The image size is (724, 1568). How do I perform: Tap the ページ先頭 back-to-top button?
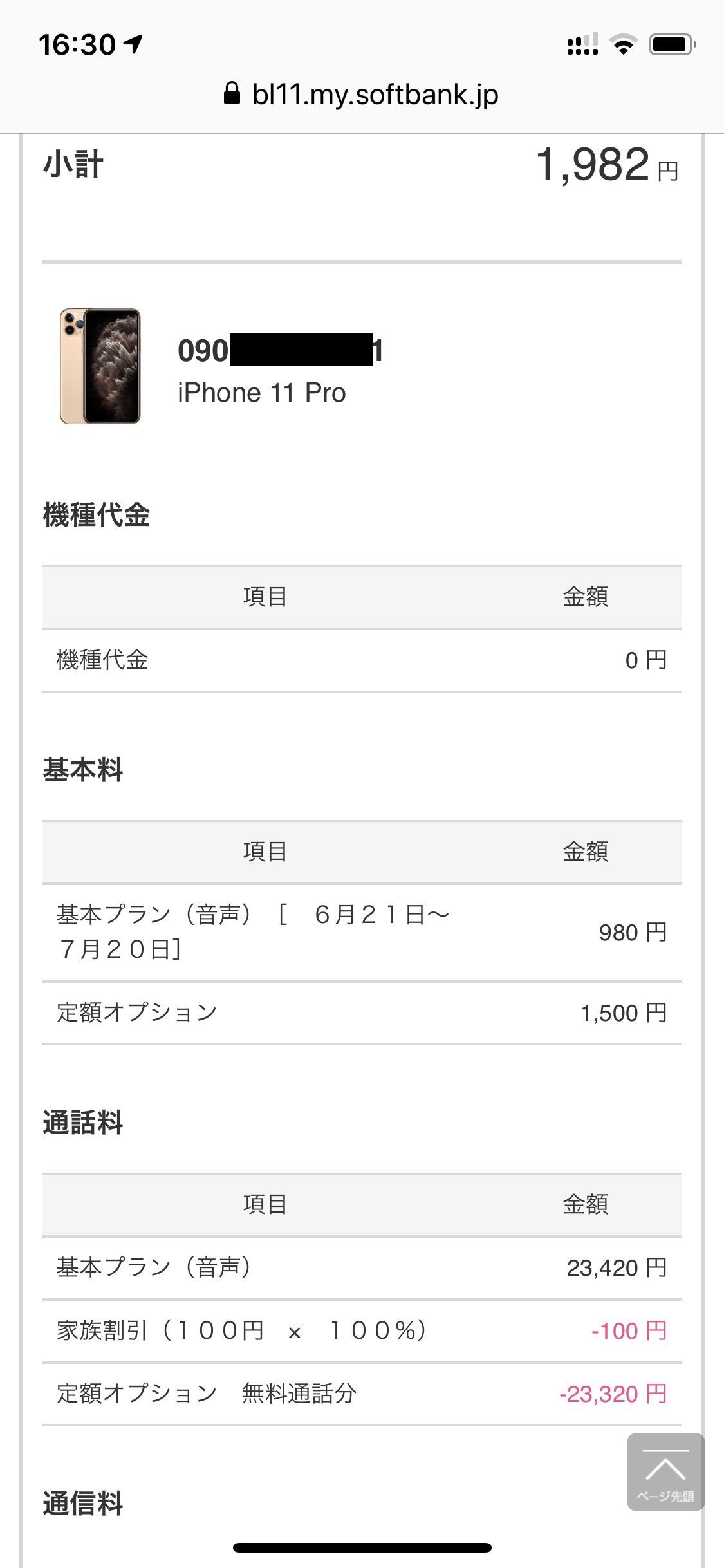tap(665, 1471)
